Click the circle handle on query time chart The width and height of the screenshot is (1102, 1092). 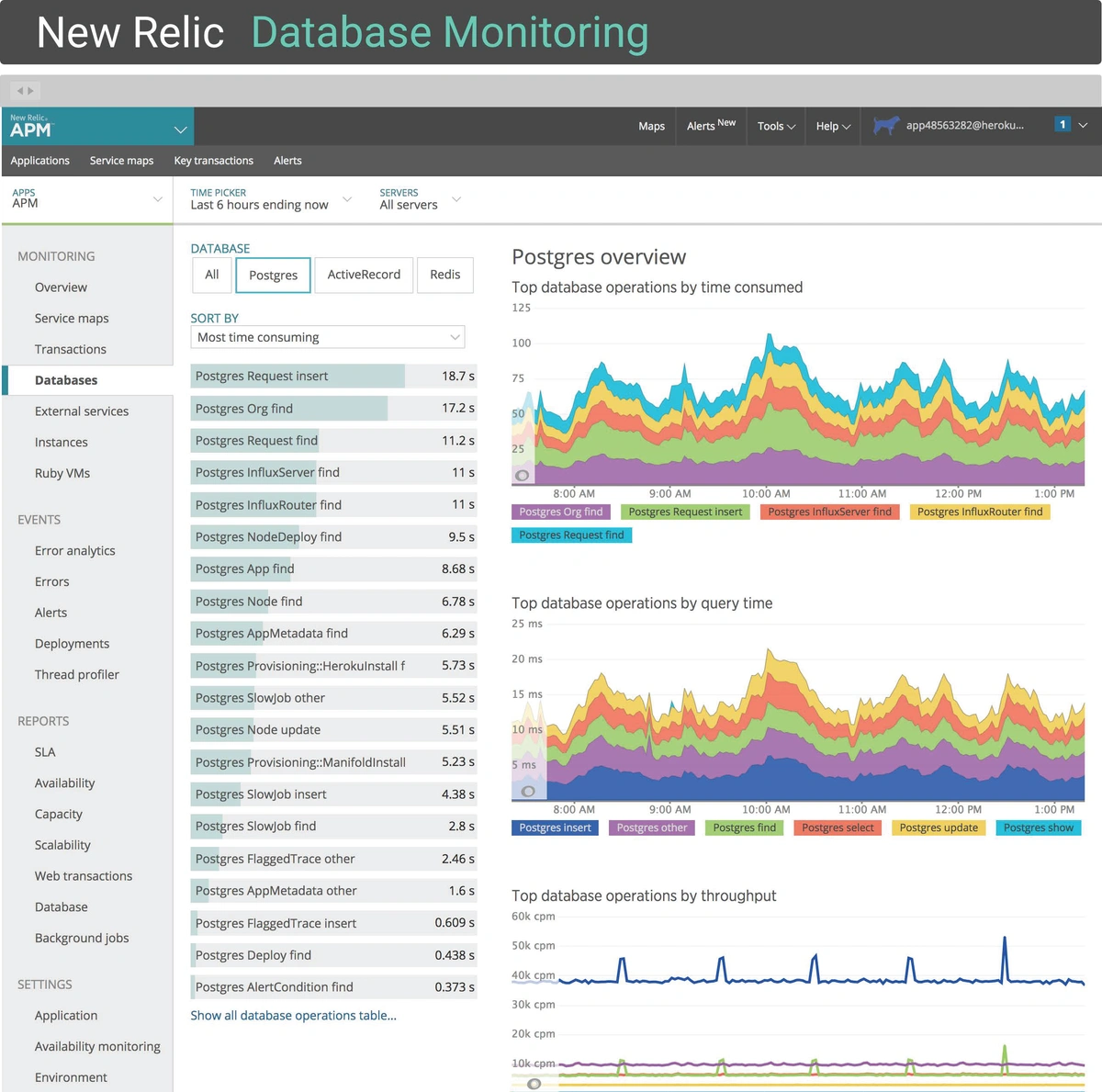(528, 791)
